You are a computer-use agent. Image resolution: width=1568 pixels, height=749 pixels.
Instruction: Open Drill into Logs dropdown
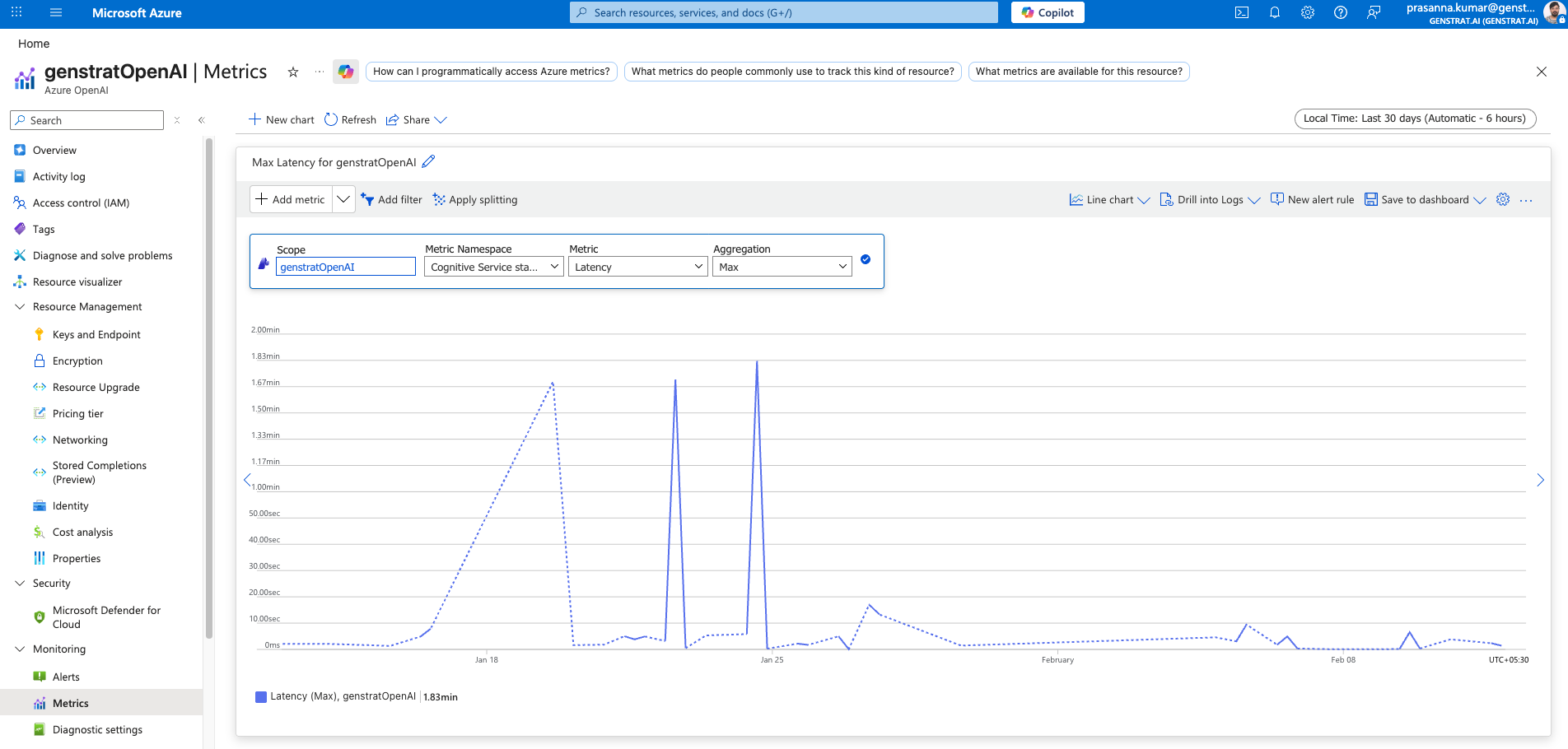click(x=1210, y=199)
